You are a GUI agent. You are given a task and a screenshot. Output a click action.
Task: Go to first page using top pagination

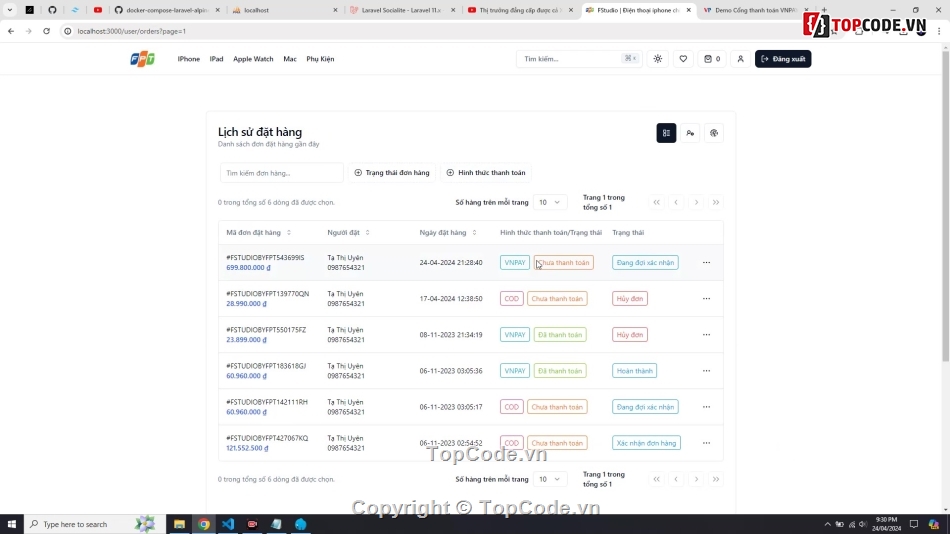pyautogui.click(x=656, y=202)
